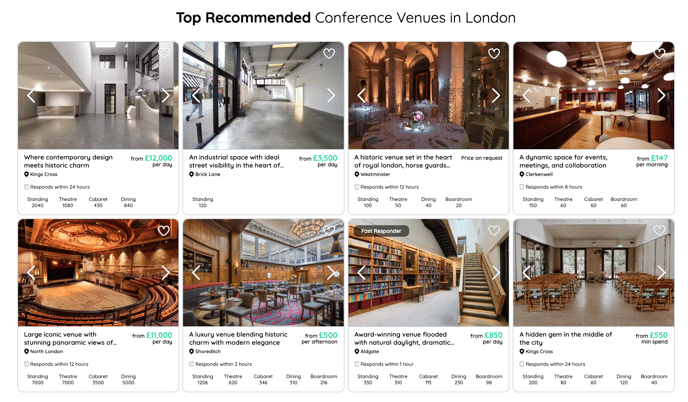This screenshot has width=688, height=402.
Task: Go to next photo of Clerkenwell space
Action: pos(661,95)
